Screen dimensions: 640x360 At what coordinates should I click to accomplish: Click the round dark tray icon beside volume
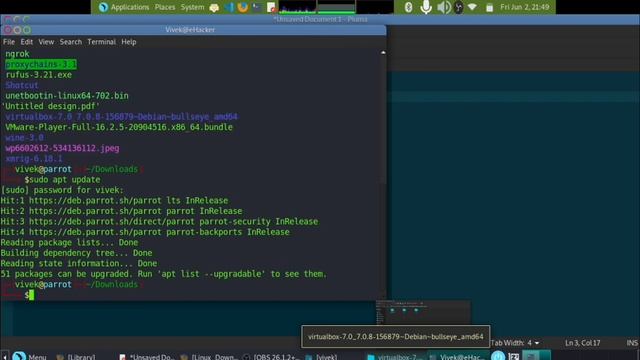(458, 7)
